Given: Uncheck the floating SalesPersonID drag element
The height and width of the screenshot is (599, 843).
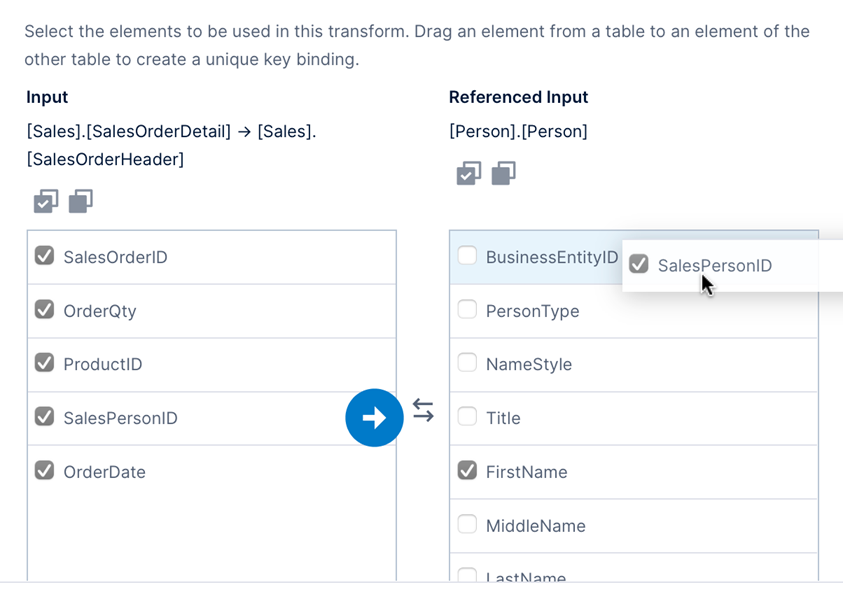Looking at the screenshot, I should click(639, 265).
